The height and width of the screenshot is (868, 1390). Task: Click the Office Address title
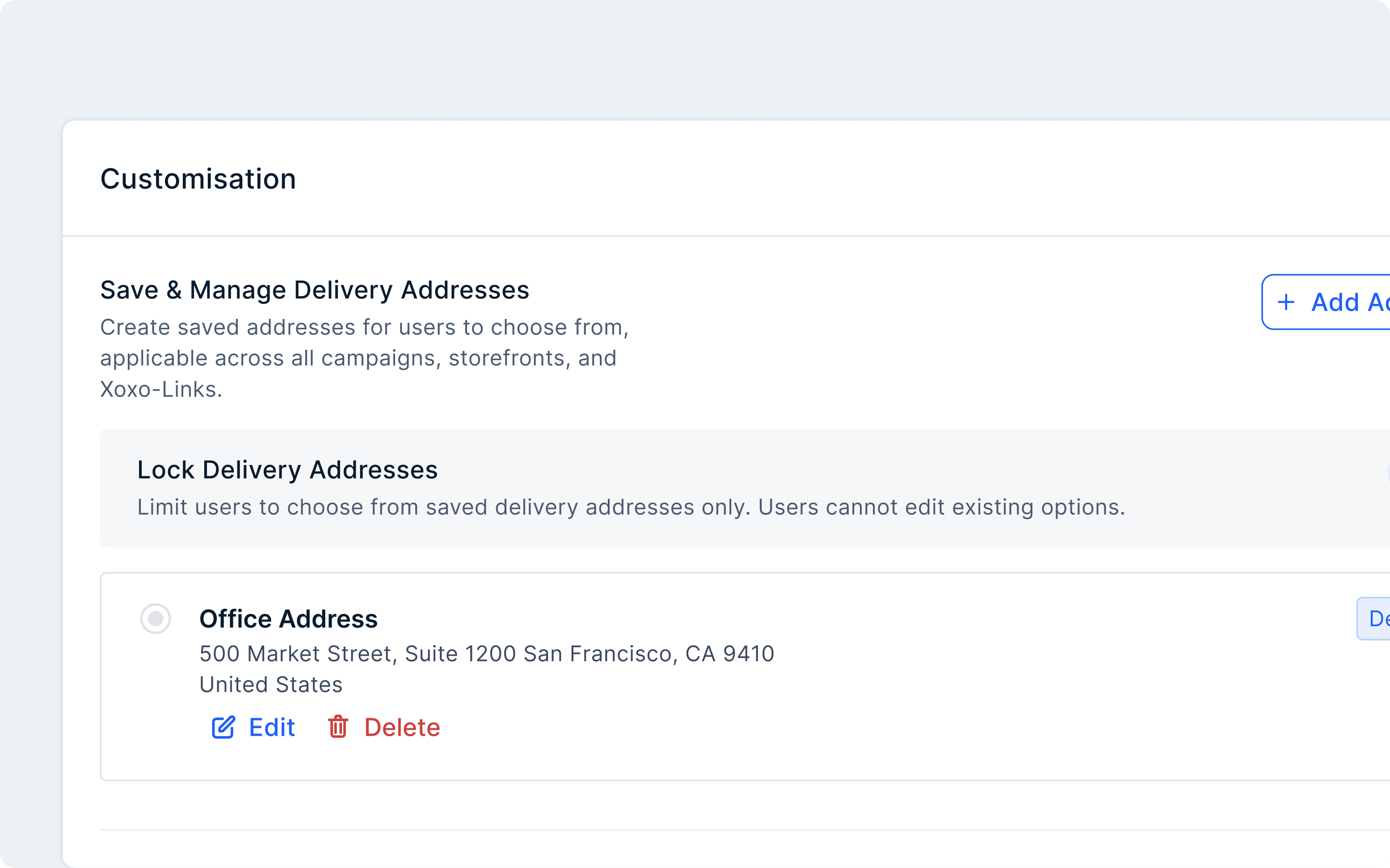288,619
